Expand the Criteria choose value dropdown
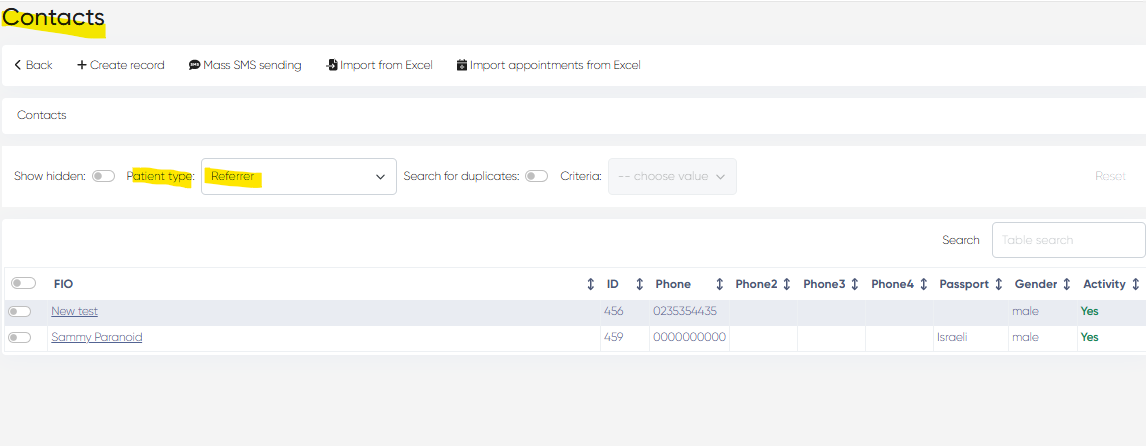1146x446 pixels. (x=672, y=176)
